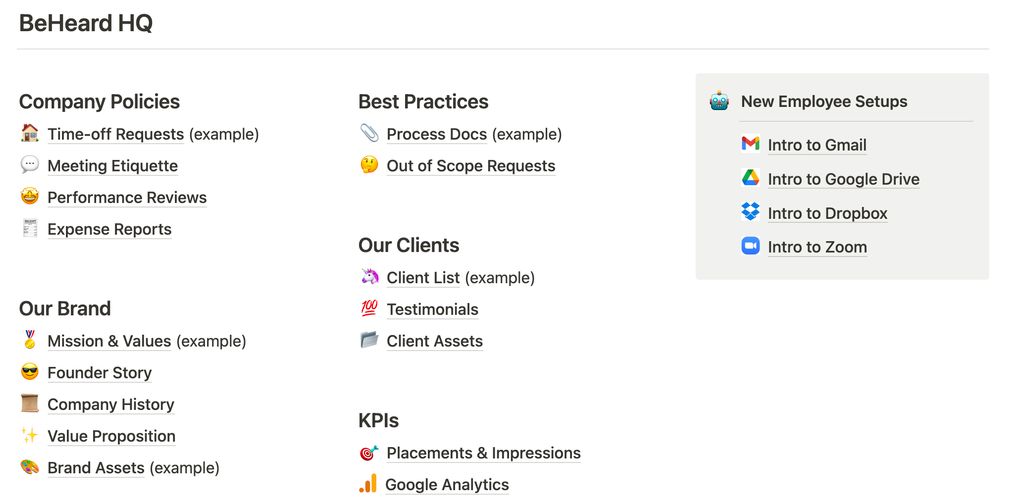
Task: Open the Company History page
Action: point(110,404)
